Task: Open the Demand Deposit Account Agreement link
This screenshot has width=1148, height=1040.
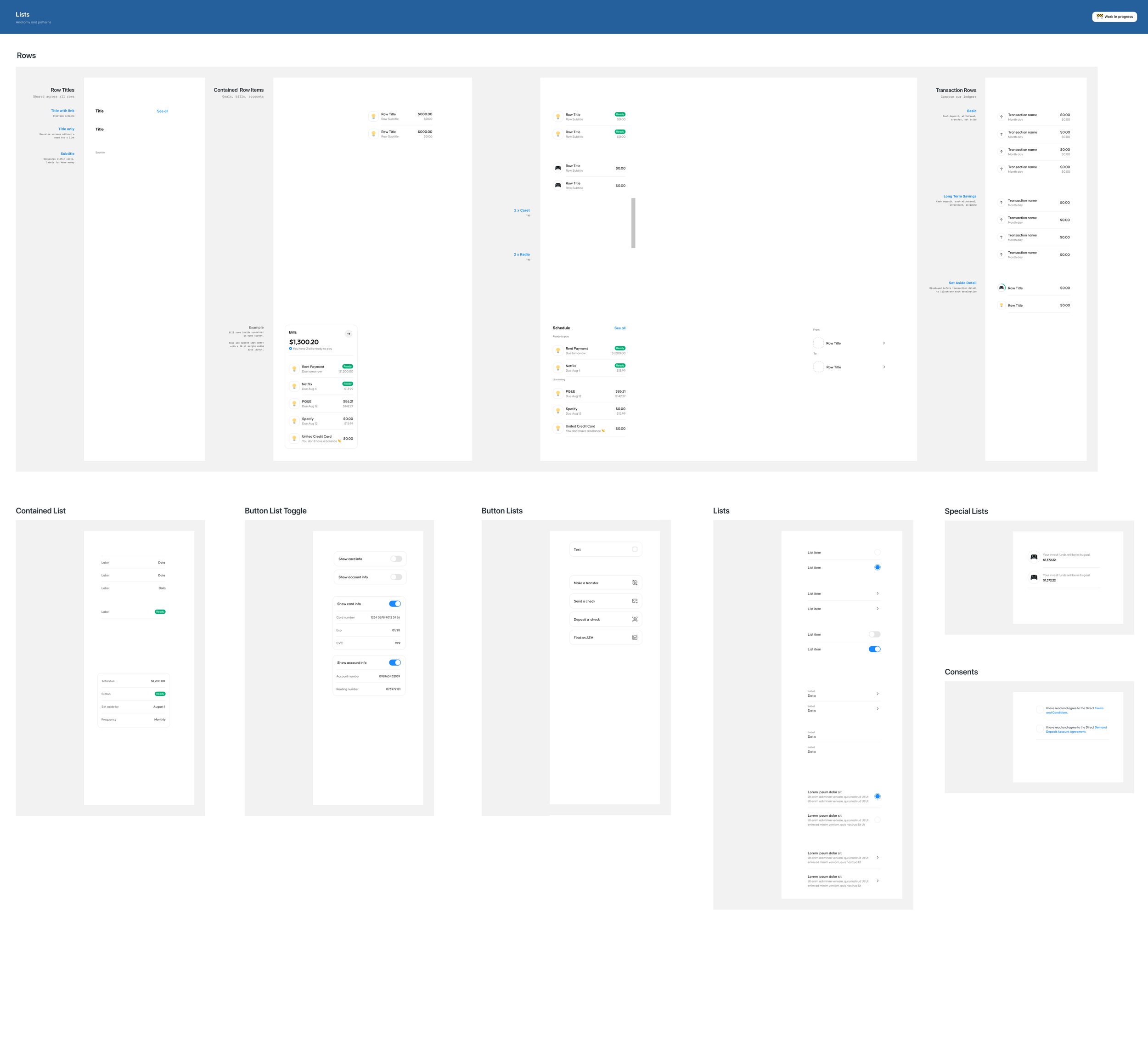Action: pos(1066,731)
